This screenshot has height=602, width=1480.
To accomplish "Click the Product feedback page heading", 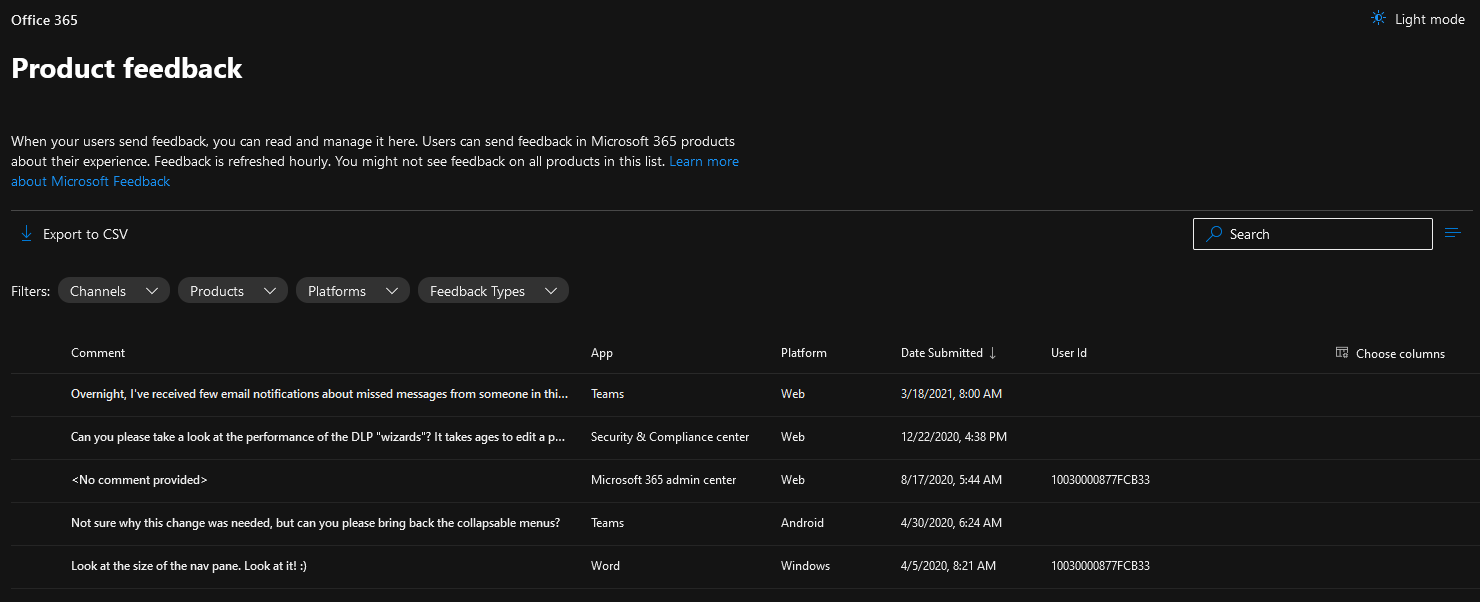I will (127, 68).
